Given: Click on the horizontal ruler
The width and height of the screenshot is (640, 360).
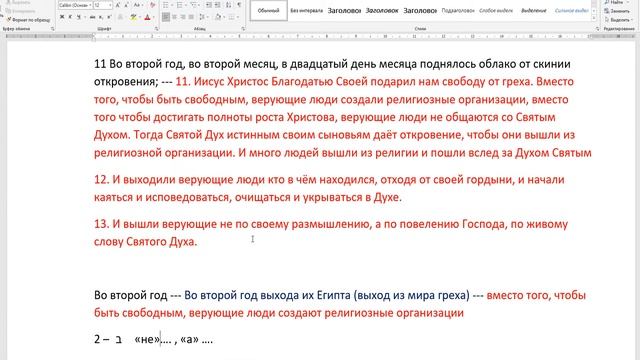Looking at the screenshot, I should 320,36.
